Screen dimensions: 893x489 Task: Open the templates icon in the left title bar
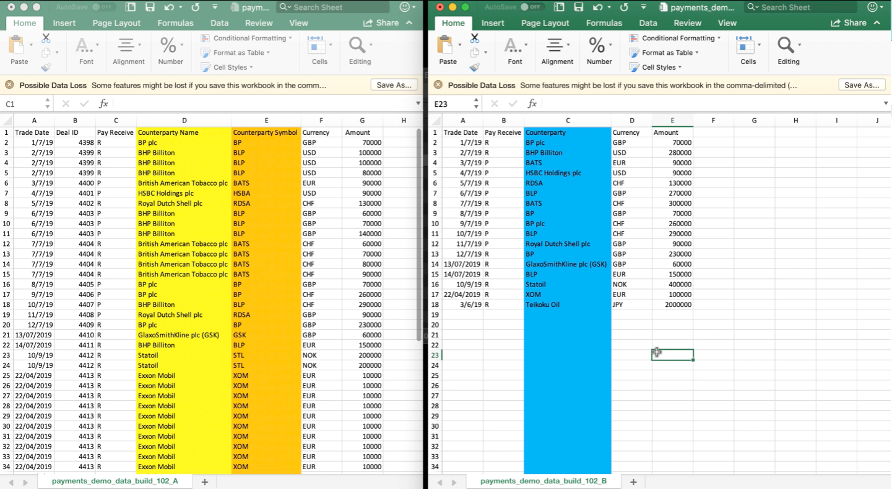click(x=130, y=7)
